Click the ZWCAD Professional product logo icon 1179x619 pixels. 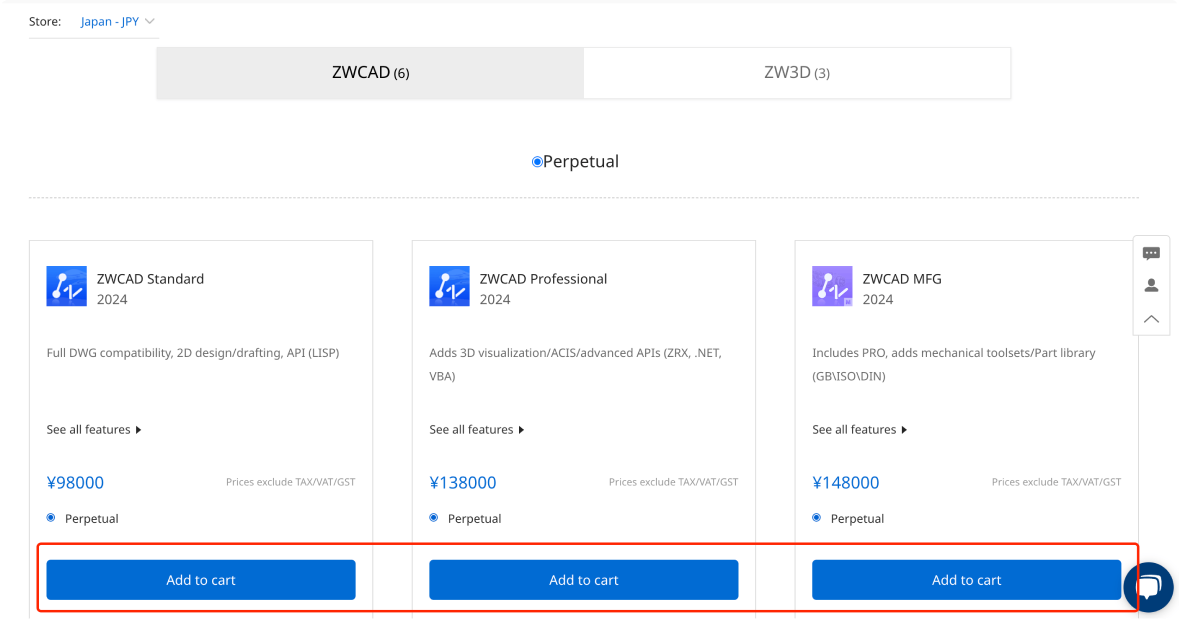(449, 286)
